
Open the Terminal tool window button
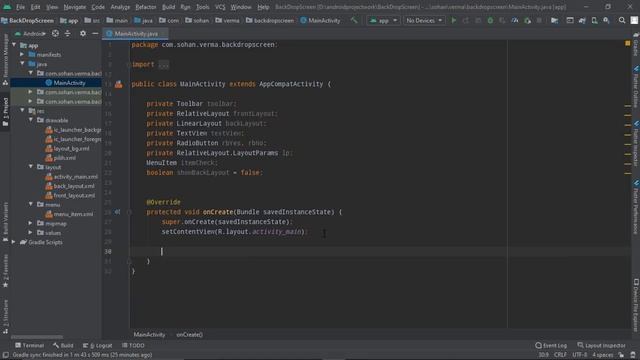click(x=29, y=345)
